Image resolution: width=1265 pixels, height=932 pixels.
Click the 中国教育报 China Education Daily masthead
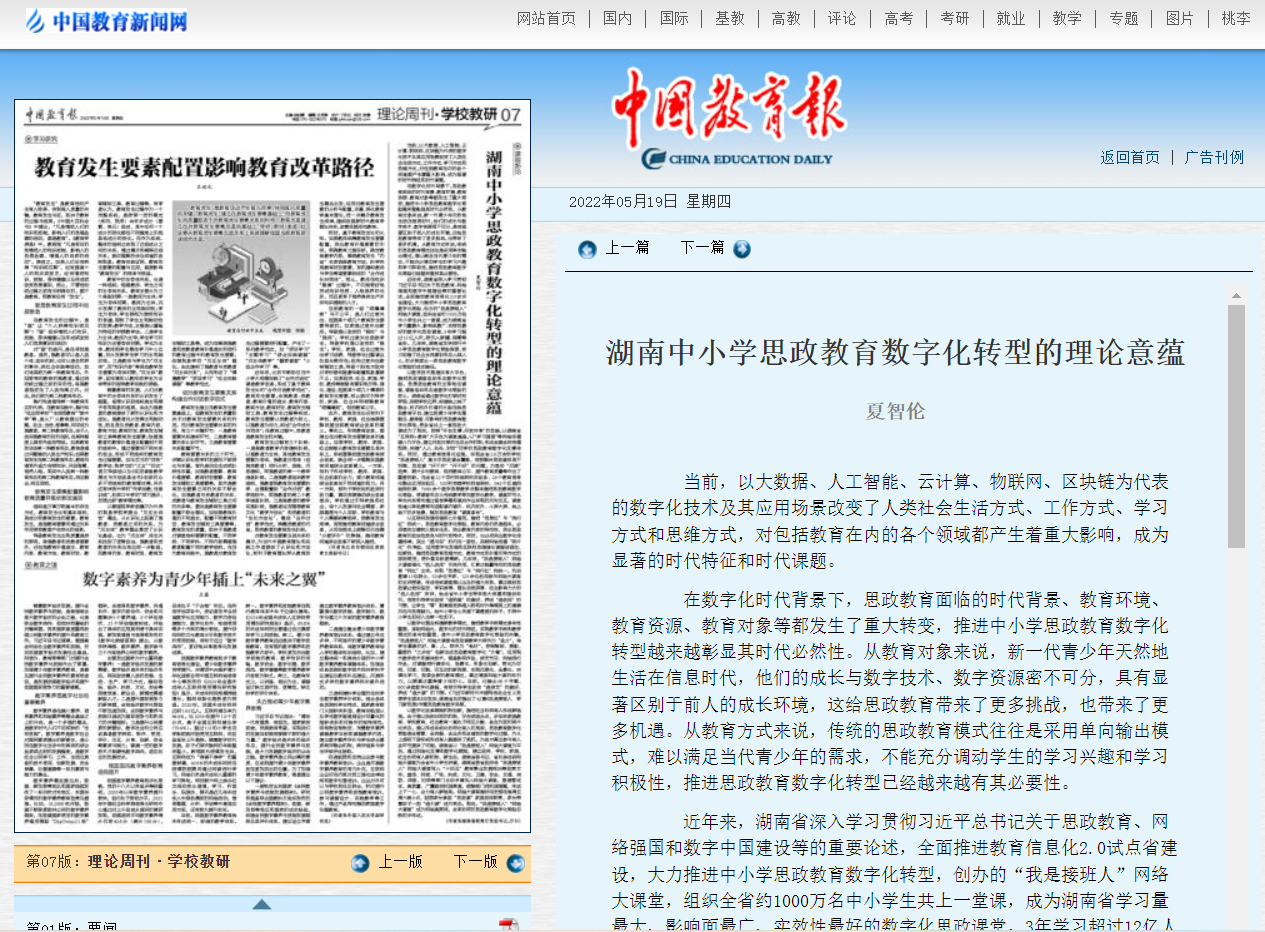pos(730,120)
